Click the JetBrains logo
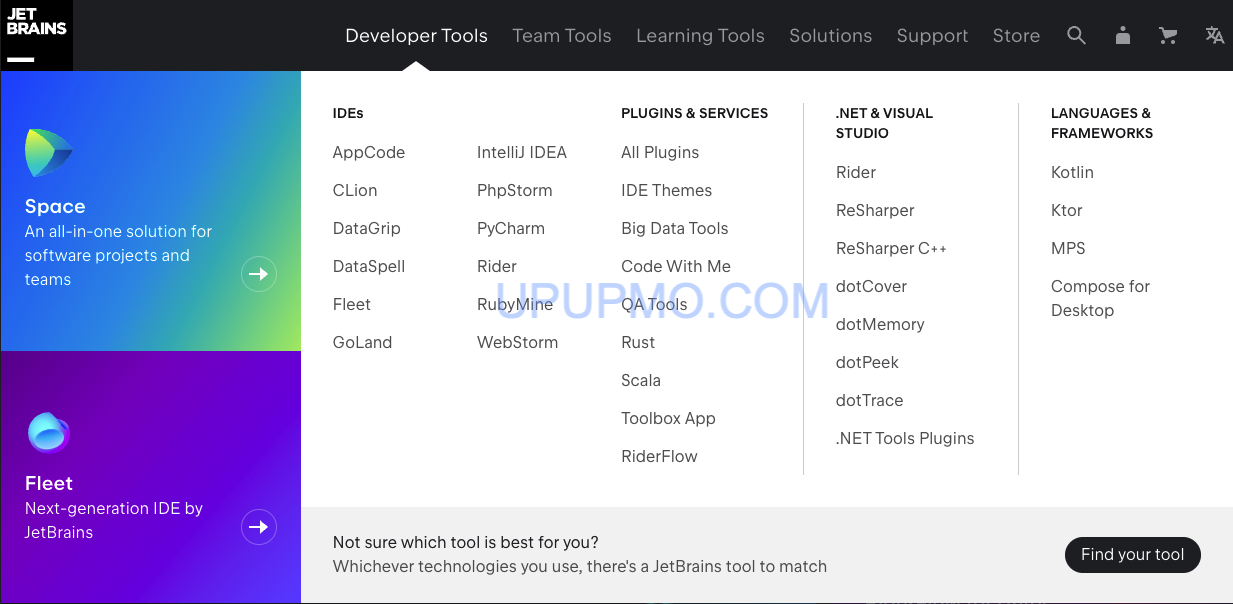Viewport: 1233px width, 604px height. [x=36, y=35]
